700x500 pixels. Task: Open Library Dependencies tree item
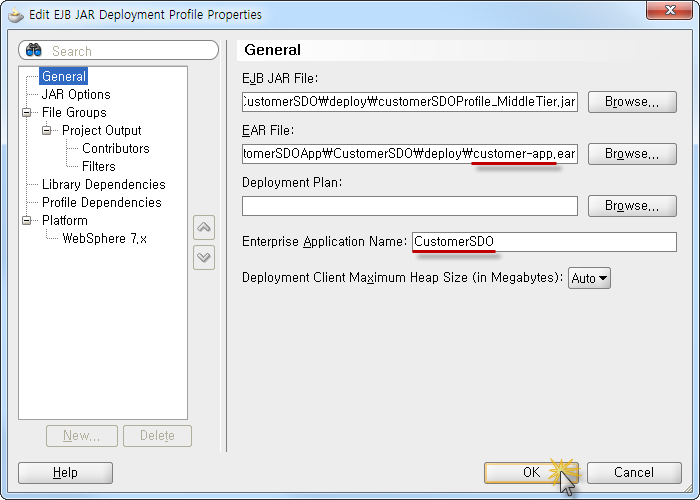[104, 184]
